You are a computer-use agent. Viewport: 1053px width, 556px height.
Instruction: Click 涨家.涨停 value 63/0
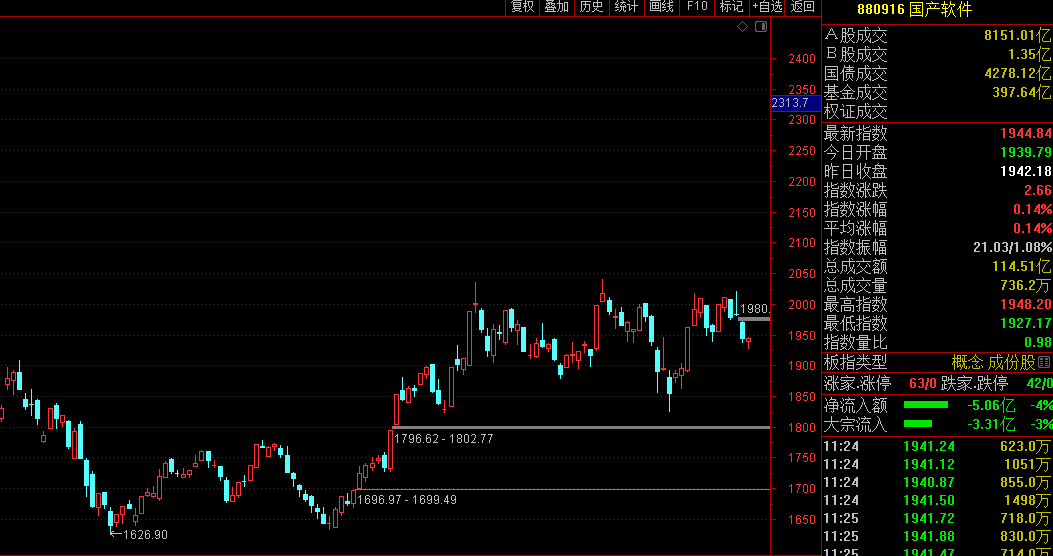point(923,384)
